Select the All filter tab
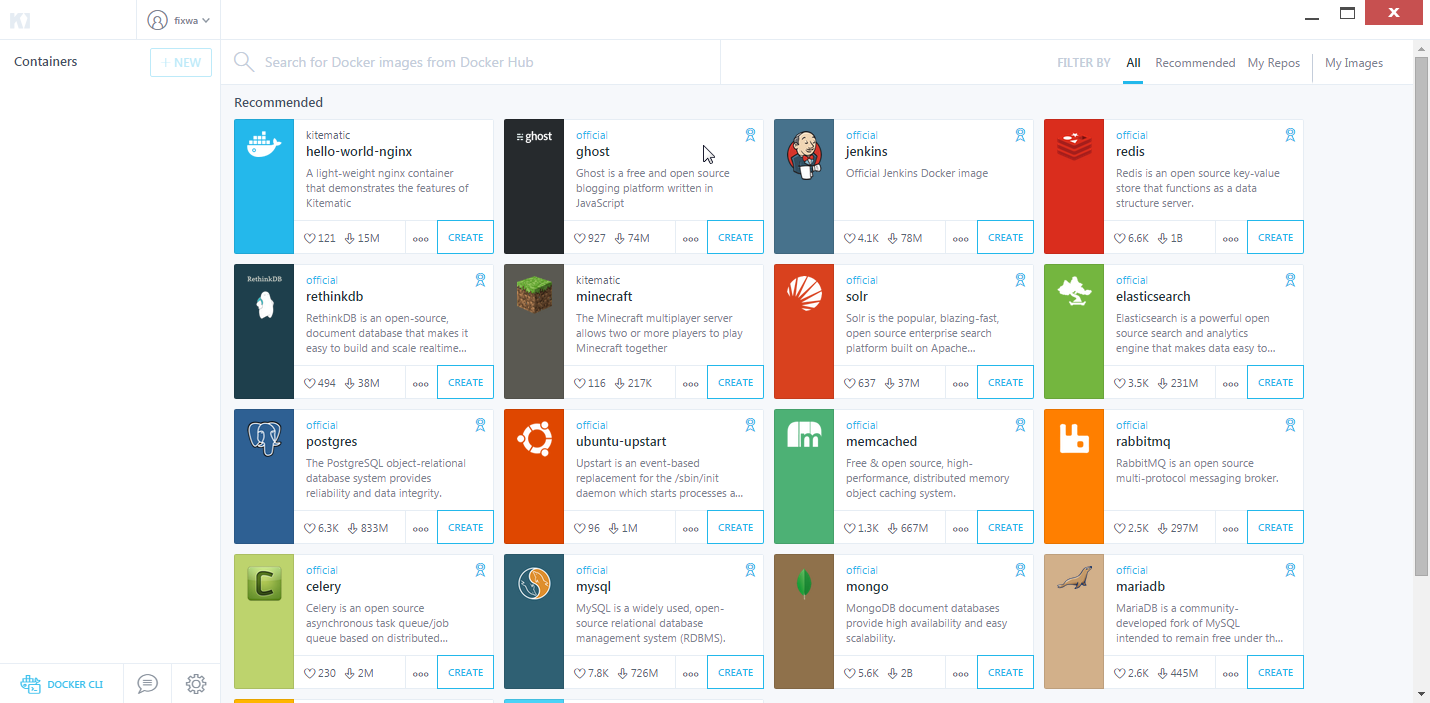Image resolution: width=1430 pixels, height=703 pixels. click(x=1133, y=63)
